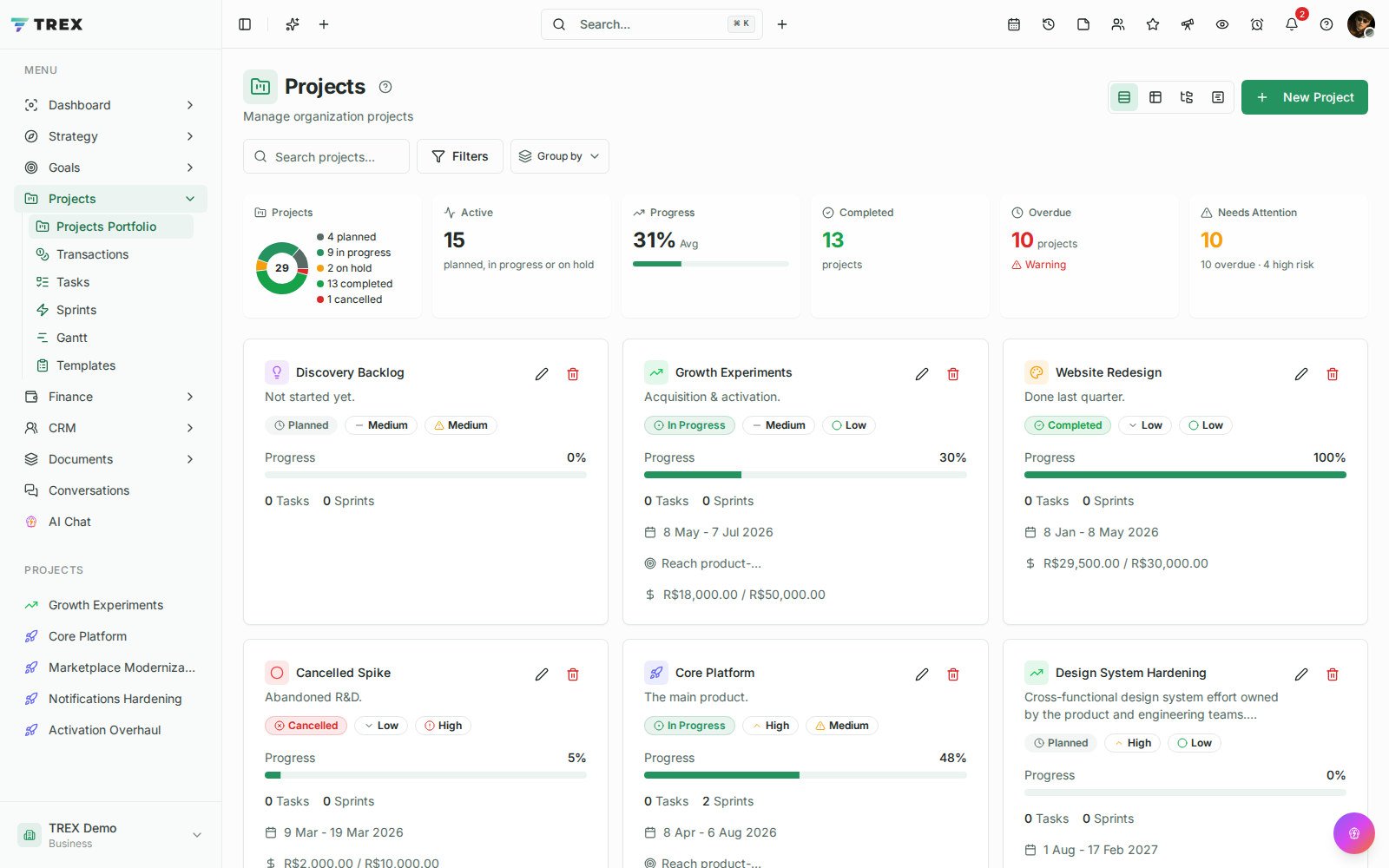This screenshot has width=1389, height=868.
Task: Open the Group by dropdown
Action: [560, 156]
